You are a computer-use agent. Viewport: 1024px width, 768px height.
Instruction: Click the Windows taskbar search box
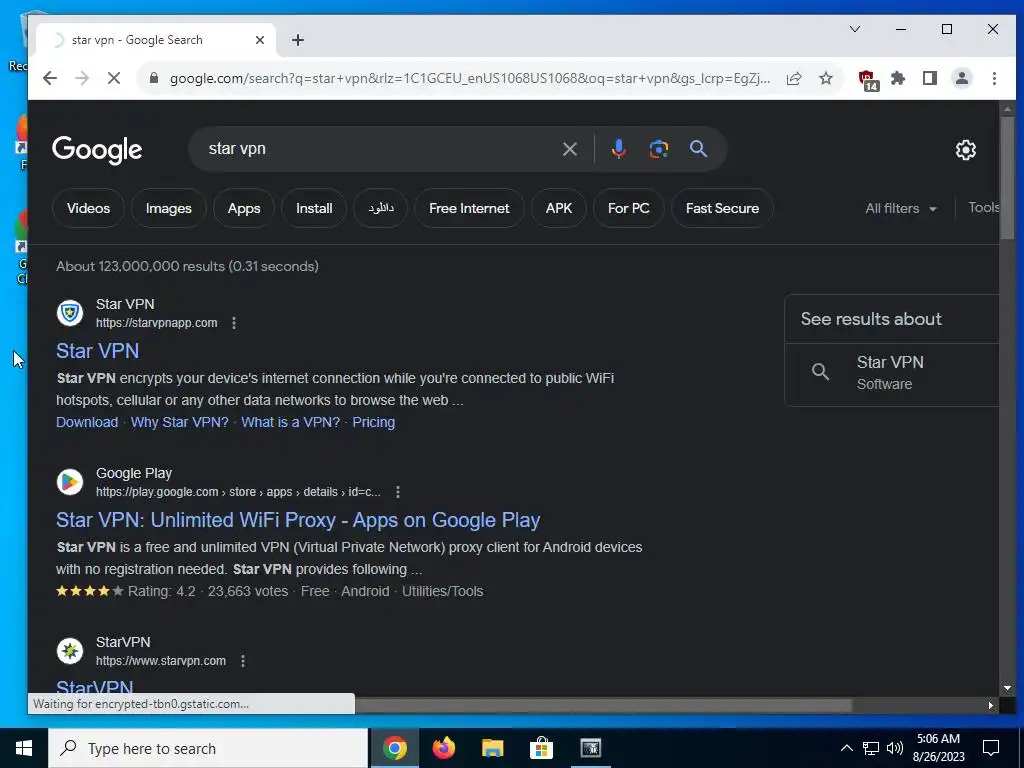(208, 748)
